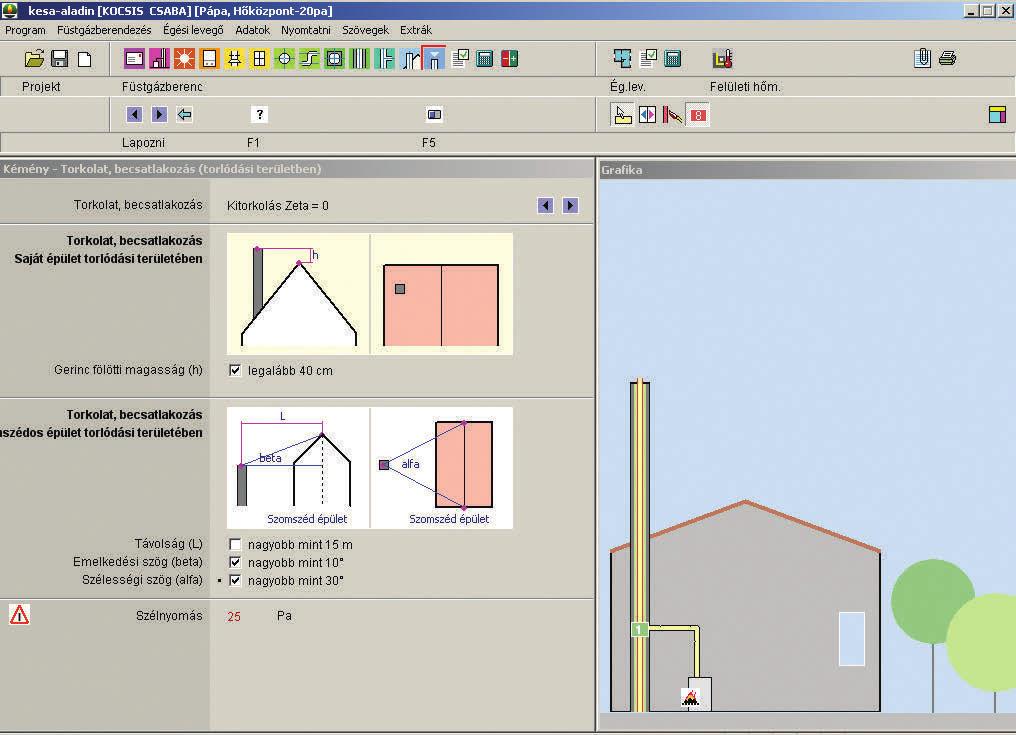The width and height of the screenshot is (1016, 735).
Task: Toggle 'nagyobb mint 10°' beta angle checkbox
Action: point(235,563)
